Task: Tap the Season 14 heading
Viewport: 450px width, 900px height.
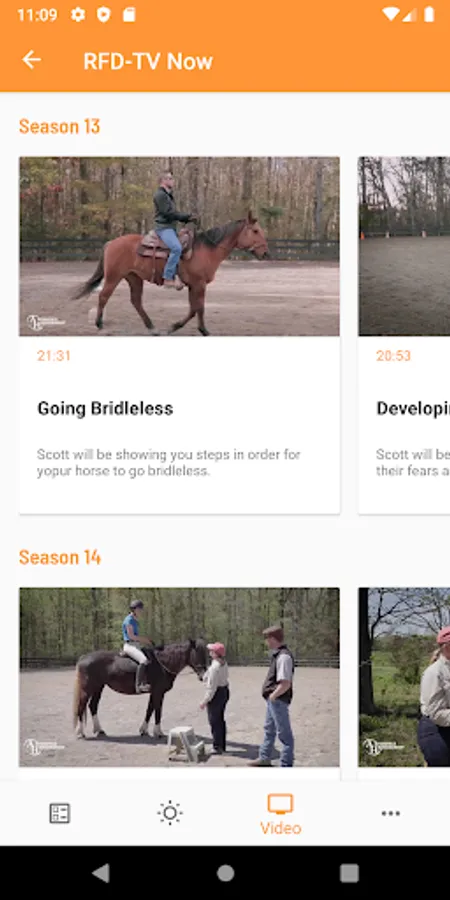Action: click(60, 557)
